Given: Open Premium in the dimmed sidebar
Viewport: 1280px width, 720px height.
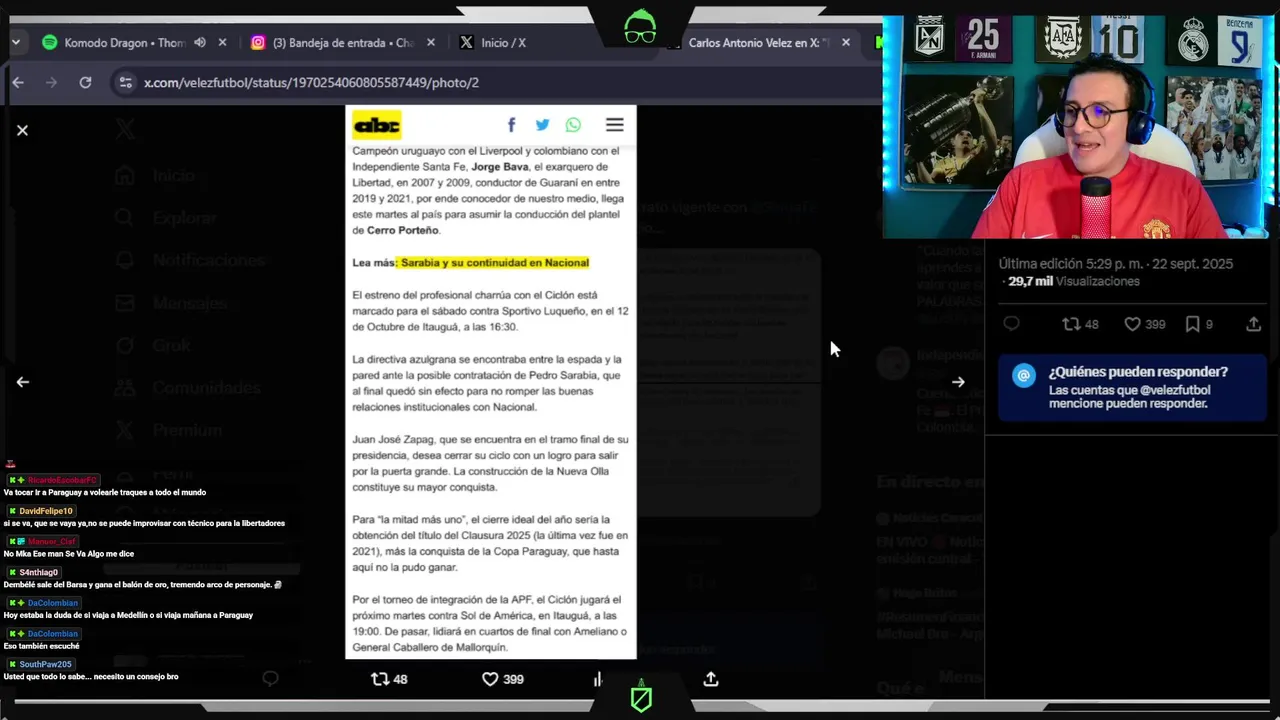Looking at the screenshot, I should point(169,430).
